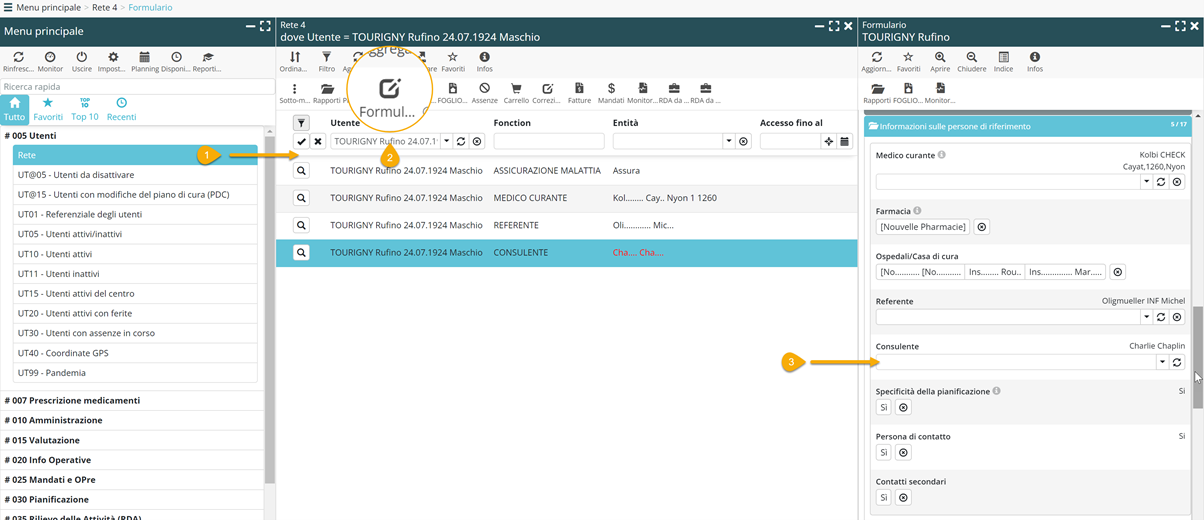The height and width of the screenshot is (520, 1204).
Task: Toggle Si for Persona di contatto
Action: [884, 453]
